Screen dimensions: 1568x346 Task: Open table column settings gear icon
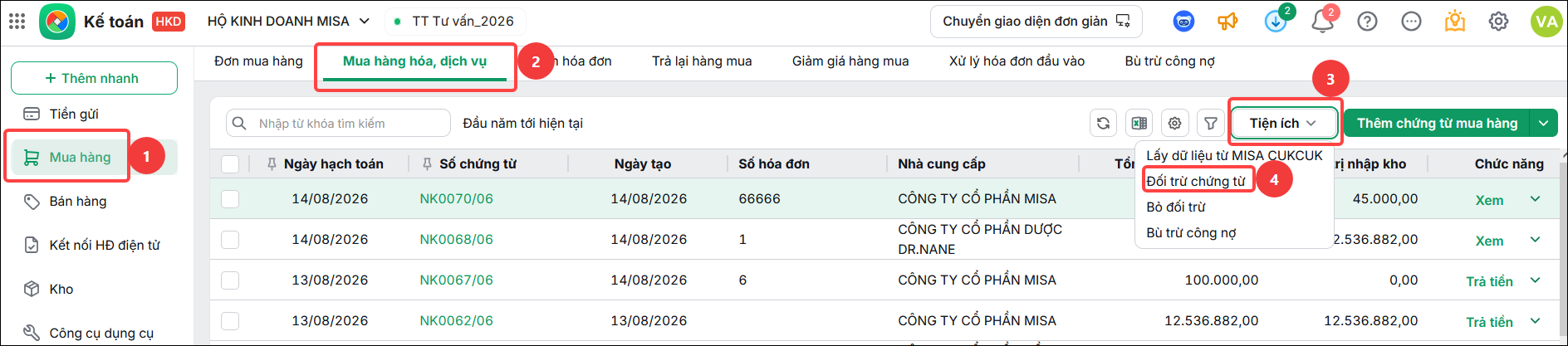(x=1174, y=123)
